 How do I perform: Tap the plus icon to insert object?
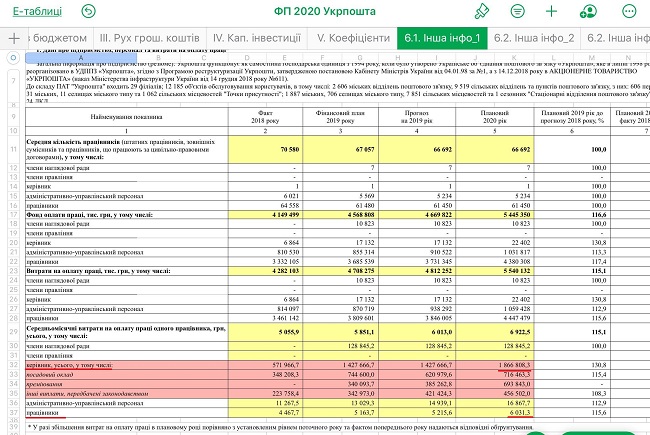coord(552,12)
